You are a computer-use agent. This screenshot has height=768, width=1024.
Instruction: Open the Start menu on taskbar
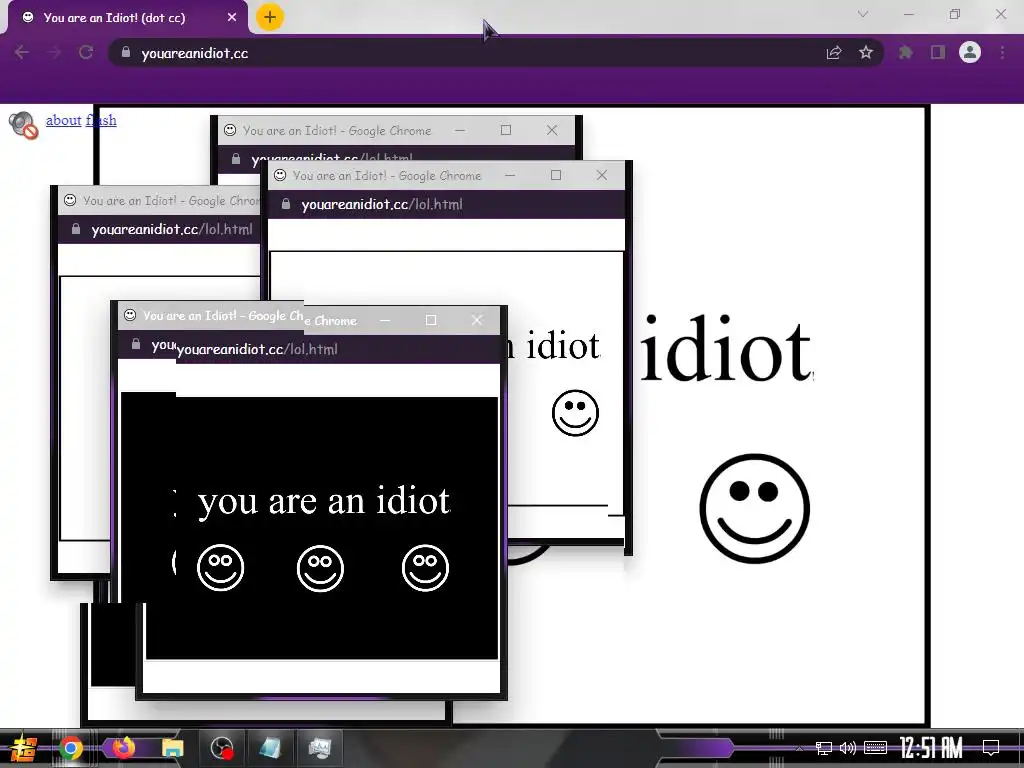(24, 748)
